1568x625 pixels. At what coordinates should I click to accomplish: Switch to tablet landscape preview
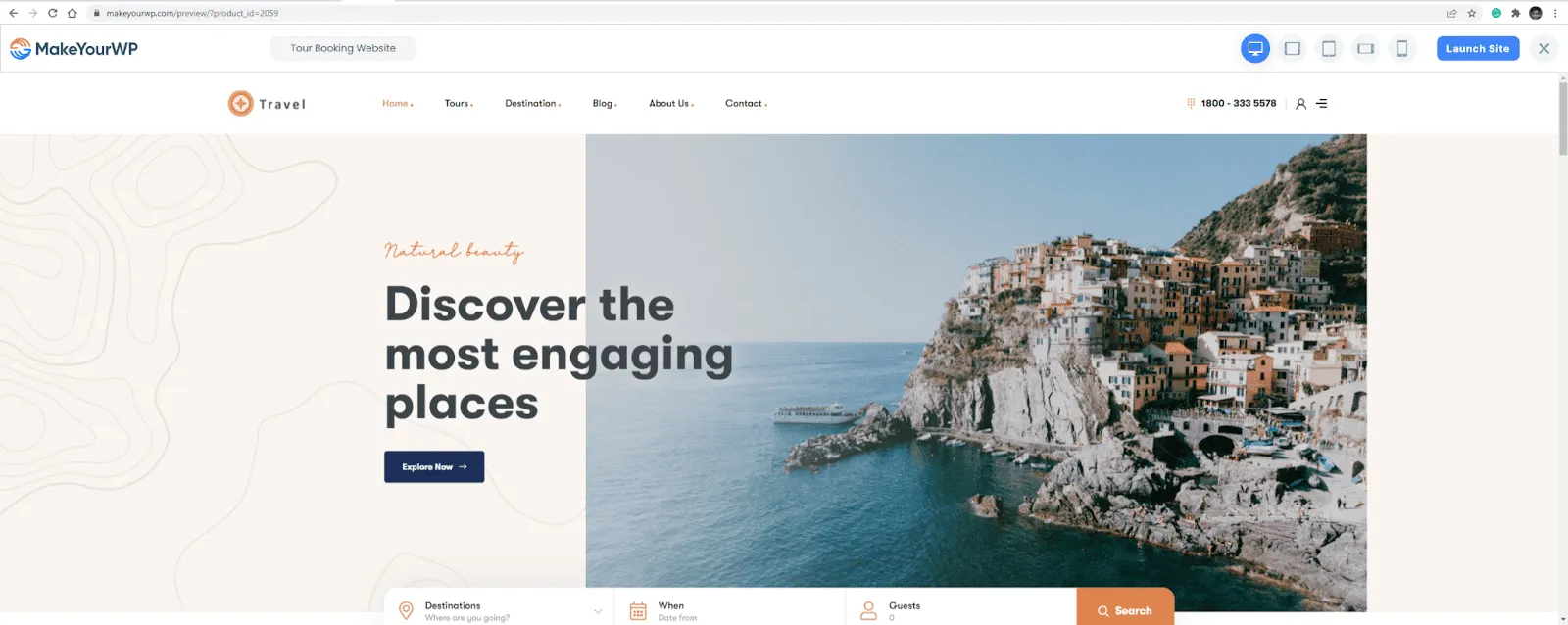click(x=1293, y=48)
